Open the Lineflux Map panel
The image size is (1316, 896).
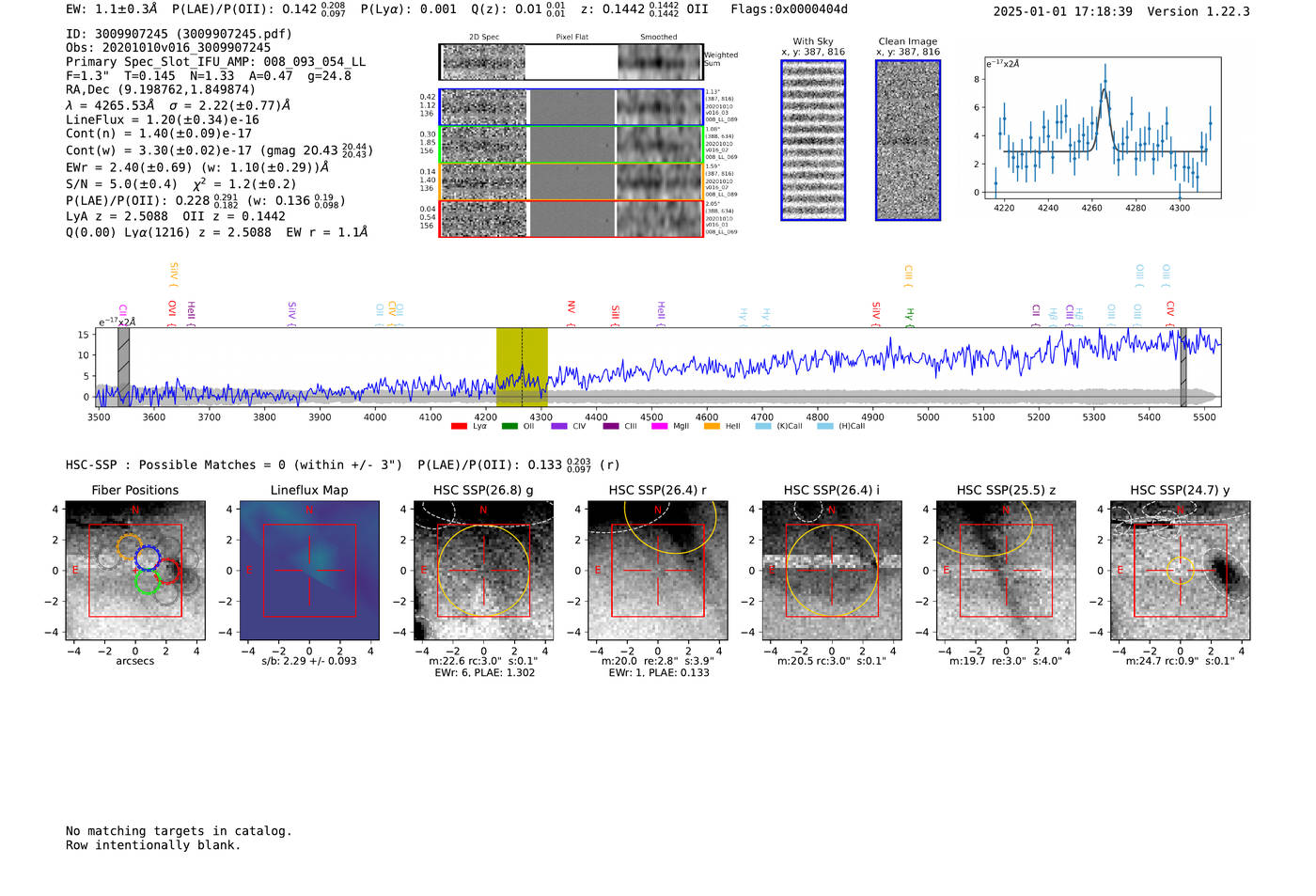click(309, 571)
